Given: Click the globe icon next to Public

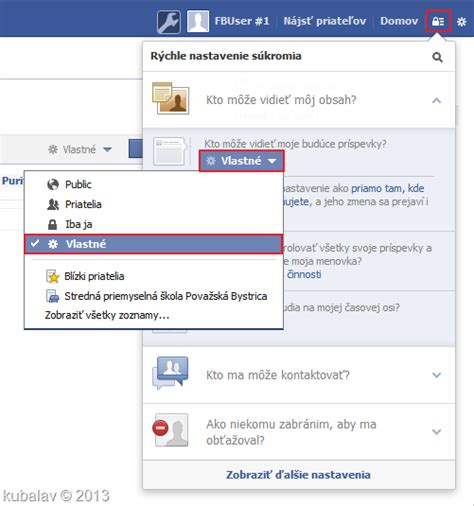Looking at the screenshot, I should [x=53, y=184].
